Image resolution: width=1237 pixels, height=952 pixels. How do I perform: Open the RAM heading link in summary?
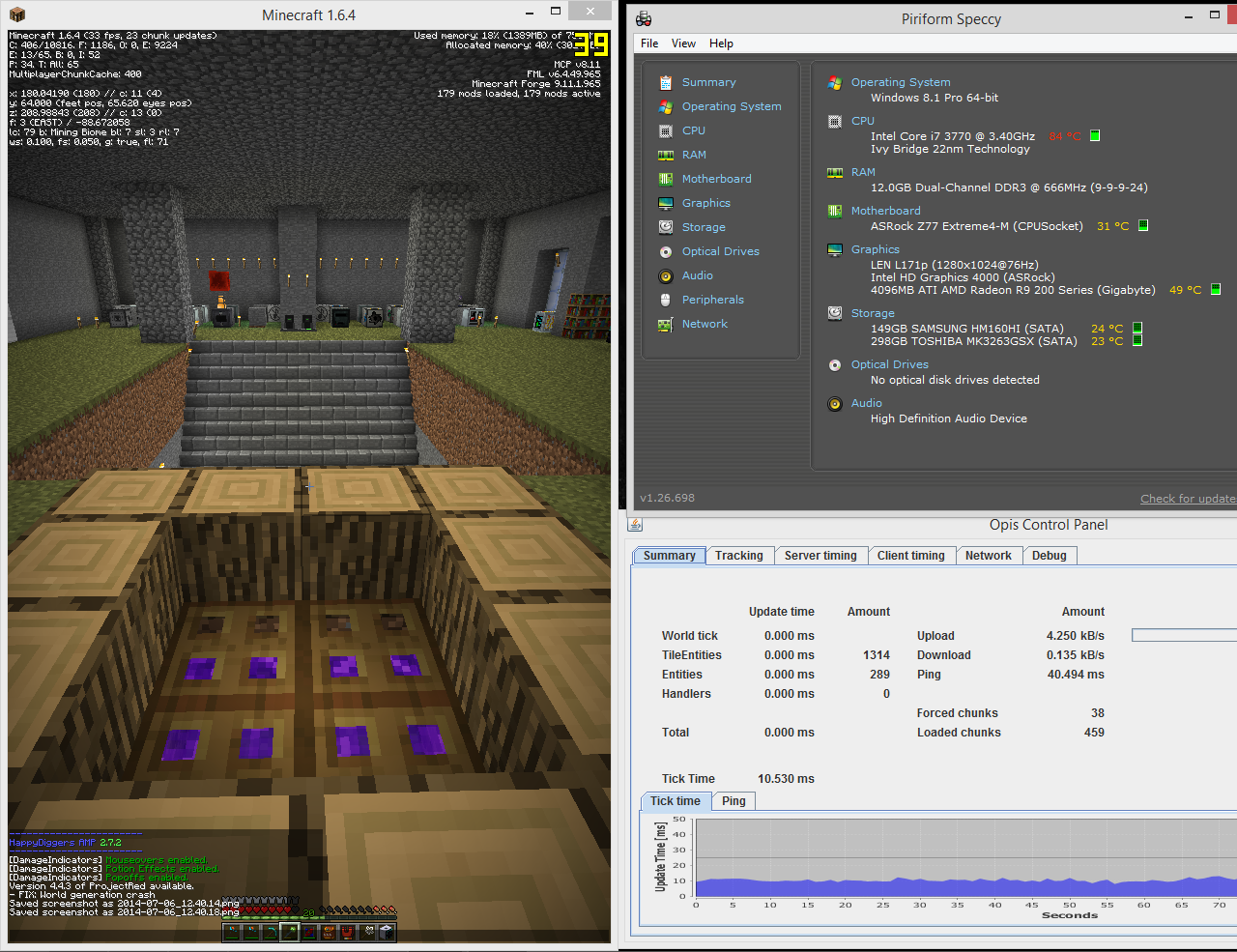[863, 172]
